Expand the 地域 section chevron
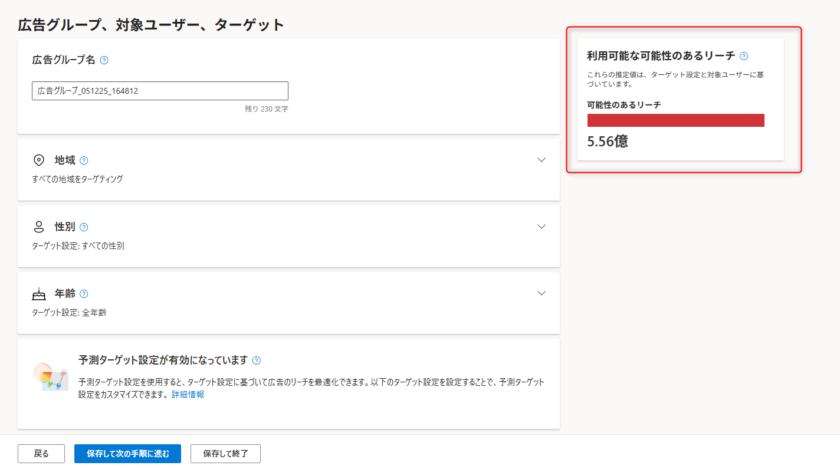 click(541, 160)
